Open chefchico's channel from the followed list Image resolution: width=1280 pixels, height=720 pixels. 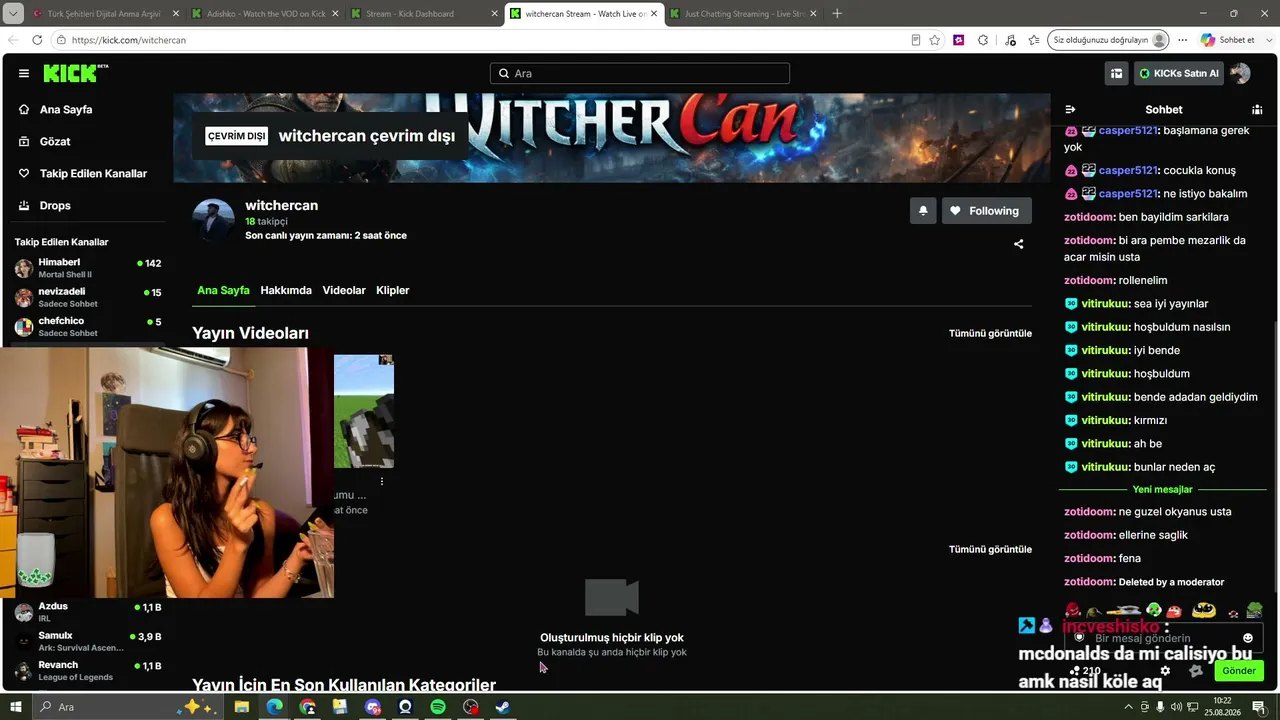pos(88,326)
